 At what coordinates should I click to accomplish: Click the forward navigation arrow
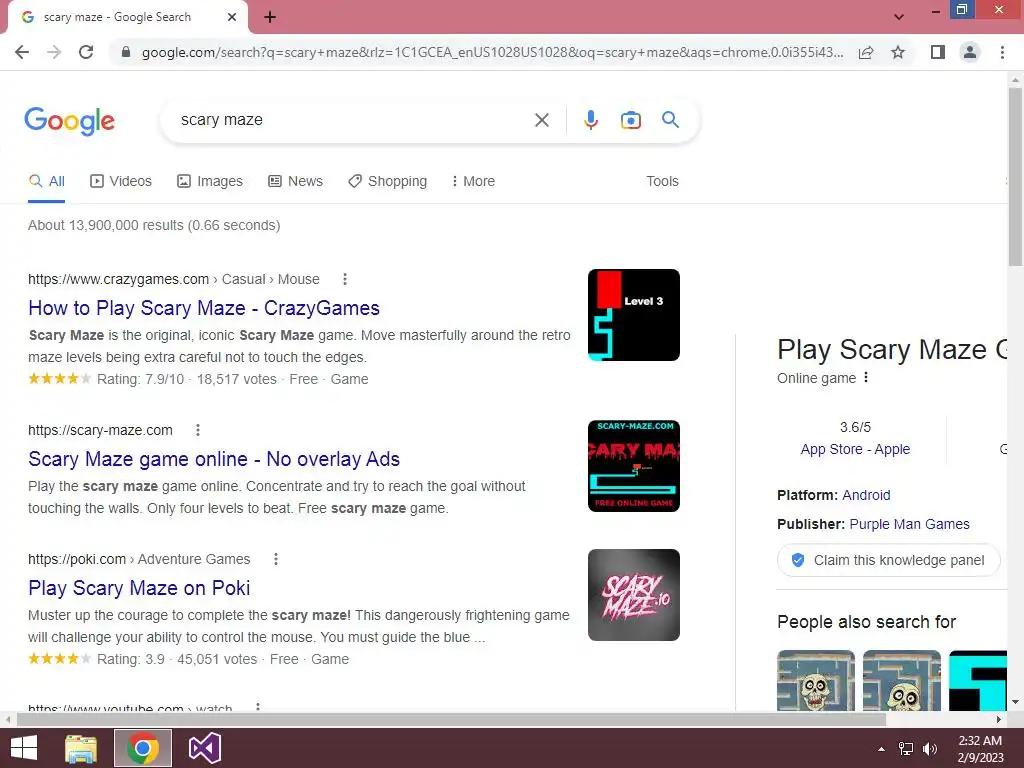[54, 52]
